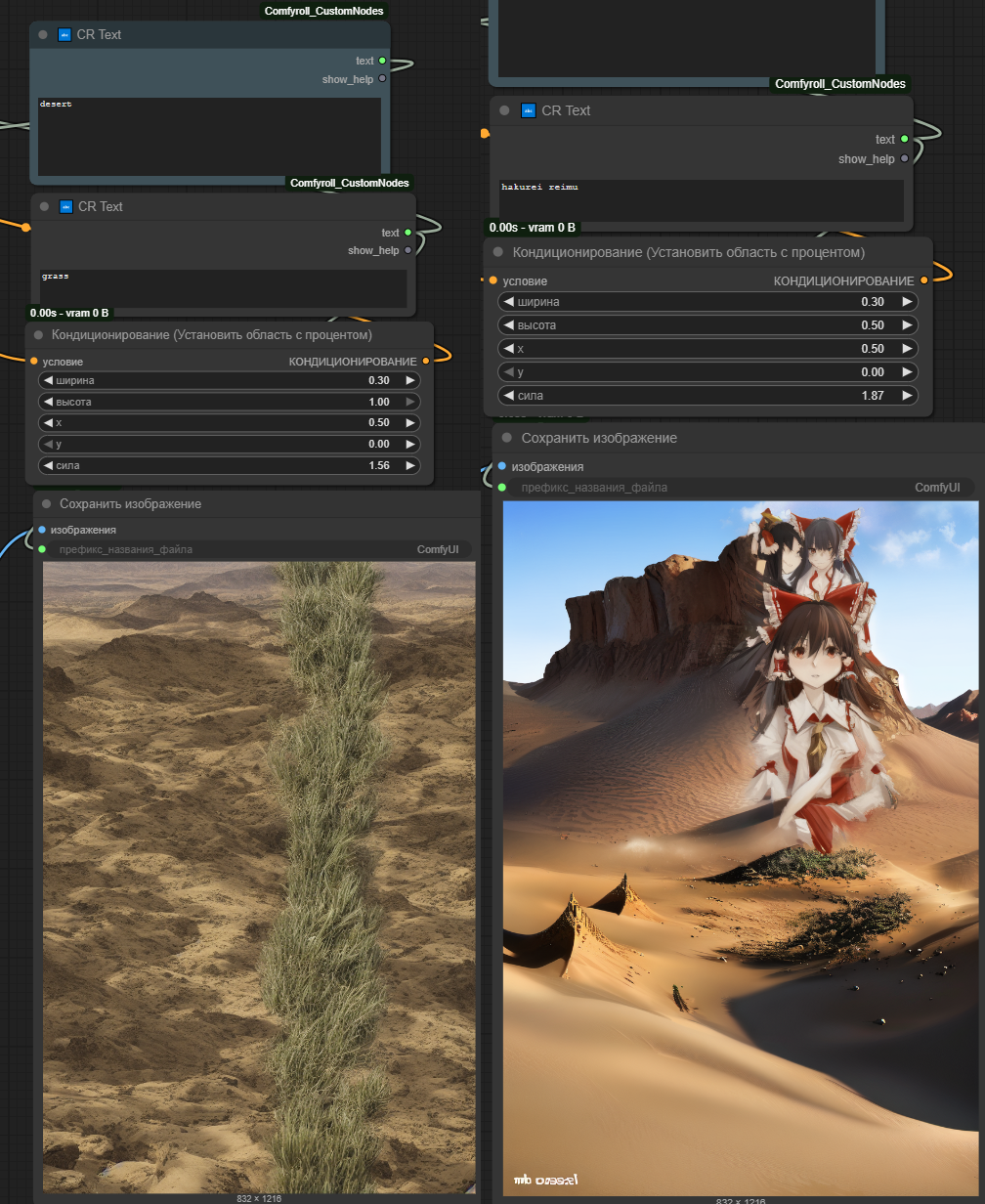
Task: Collapse the conditioning node with сила 1.87
Action: 498,252
